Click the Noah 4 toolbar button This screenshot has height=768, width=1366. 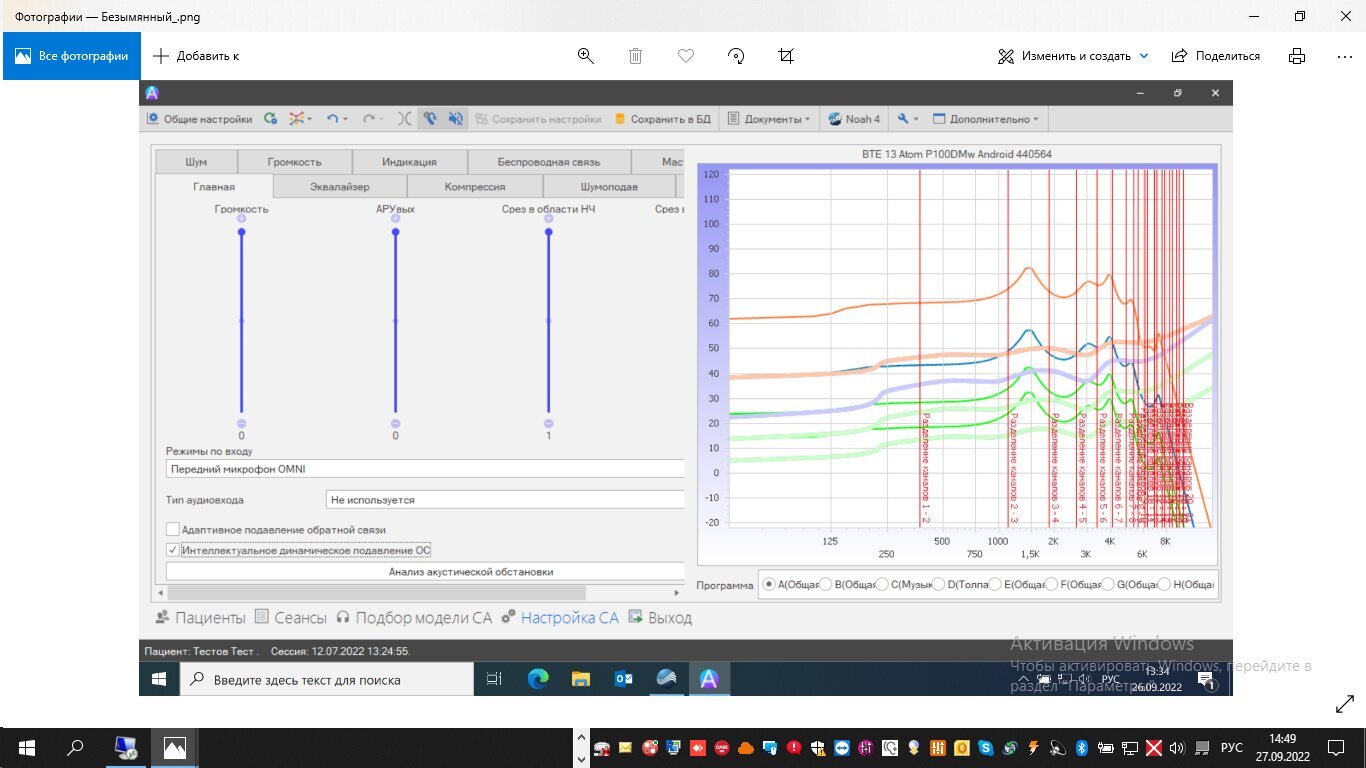[x=854, y=119]
